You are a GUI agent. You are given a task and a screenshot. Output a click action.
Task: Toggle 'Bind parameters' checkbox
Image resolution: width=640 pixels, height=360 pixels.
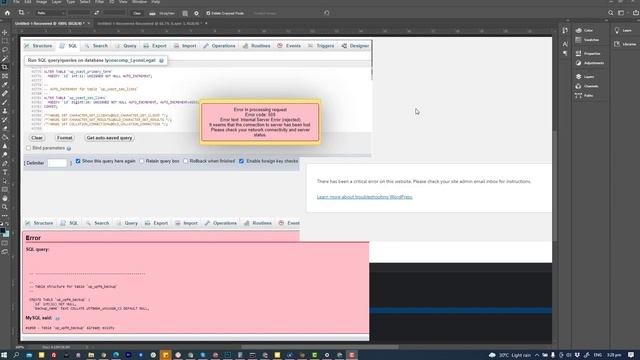pos(28,148)
